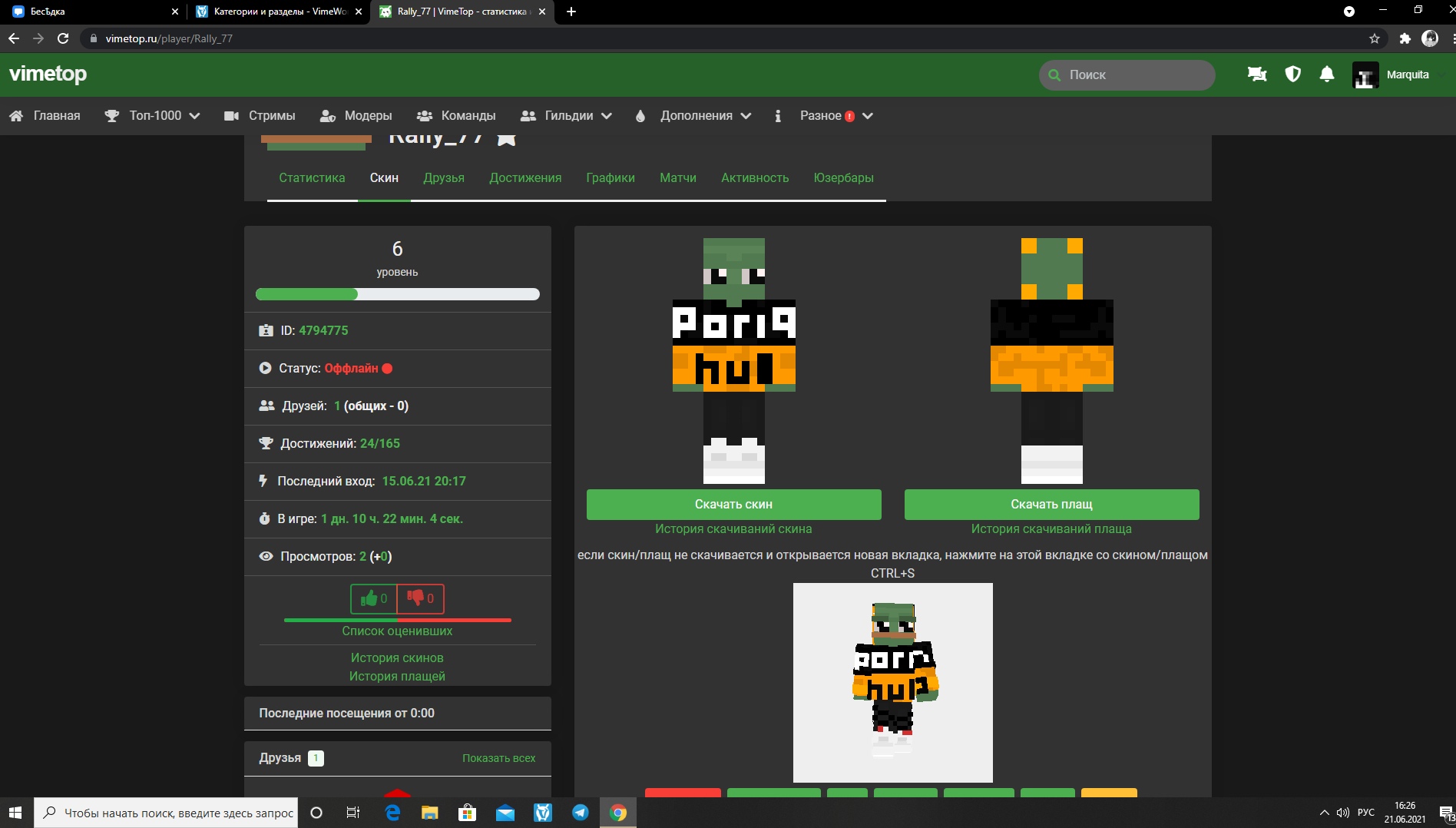Screen dimensions: 1456x828
Task: Click the favorite star next to player name
Action: (506, 139)
